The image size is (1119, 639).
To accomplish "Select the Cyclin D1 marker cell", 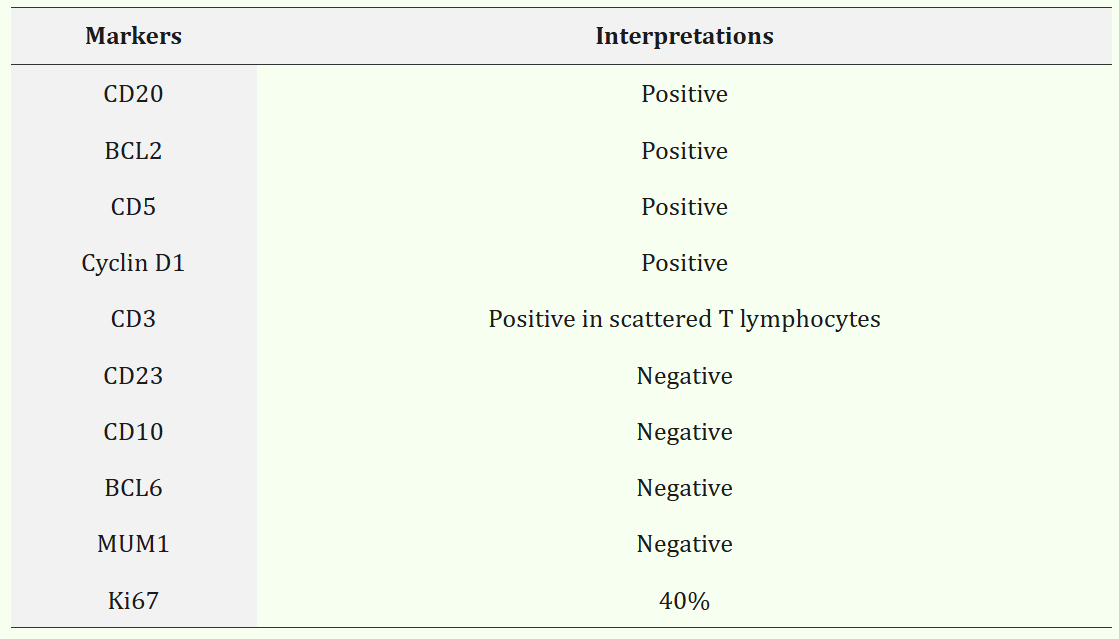I will tap(133, 263).
